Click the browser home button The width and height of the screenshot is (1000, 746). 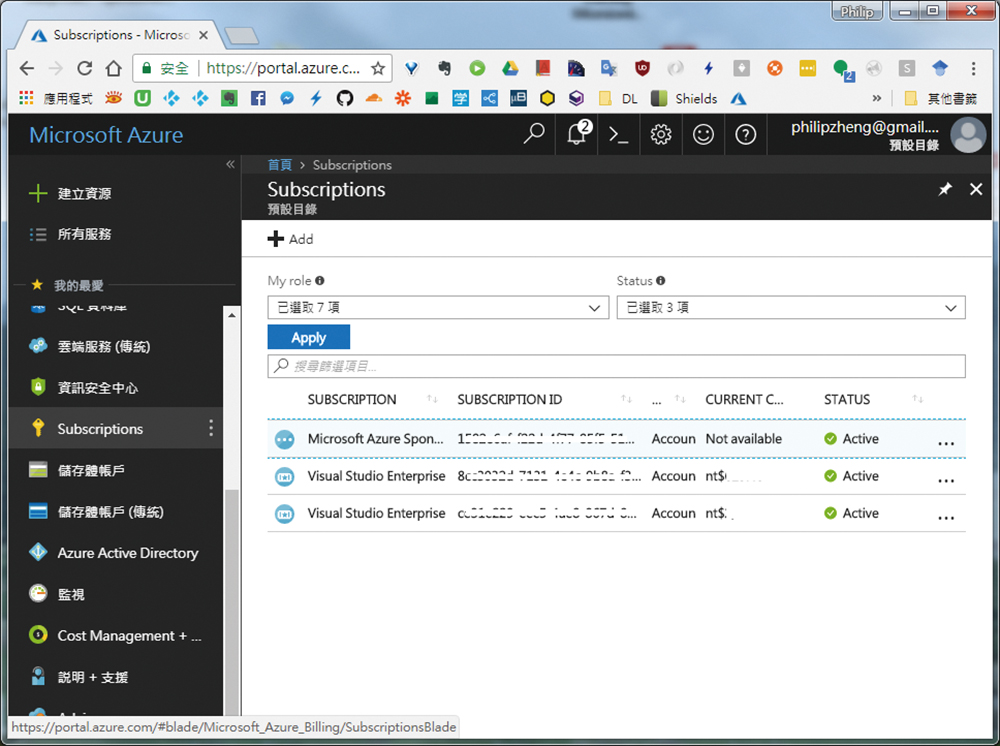pyautogui.click(x=114, y=68)
